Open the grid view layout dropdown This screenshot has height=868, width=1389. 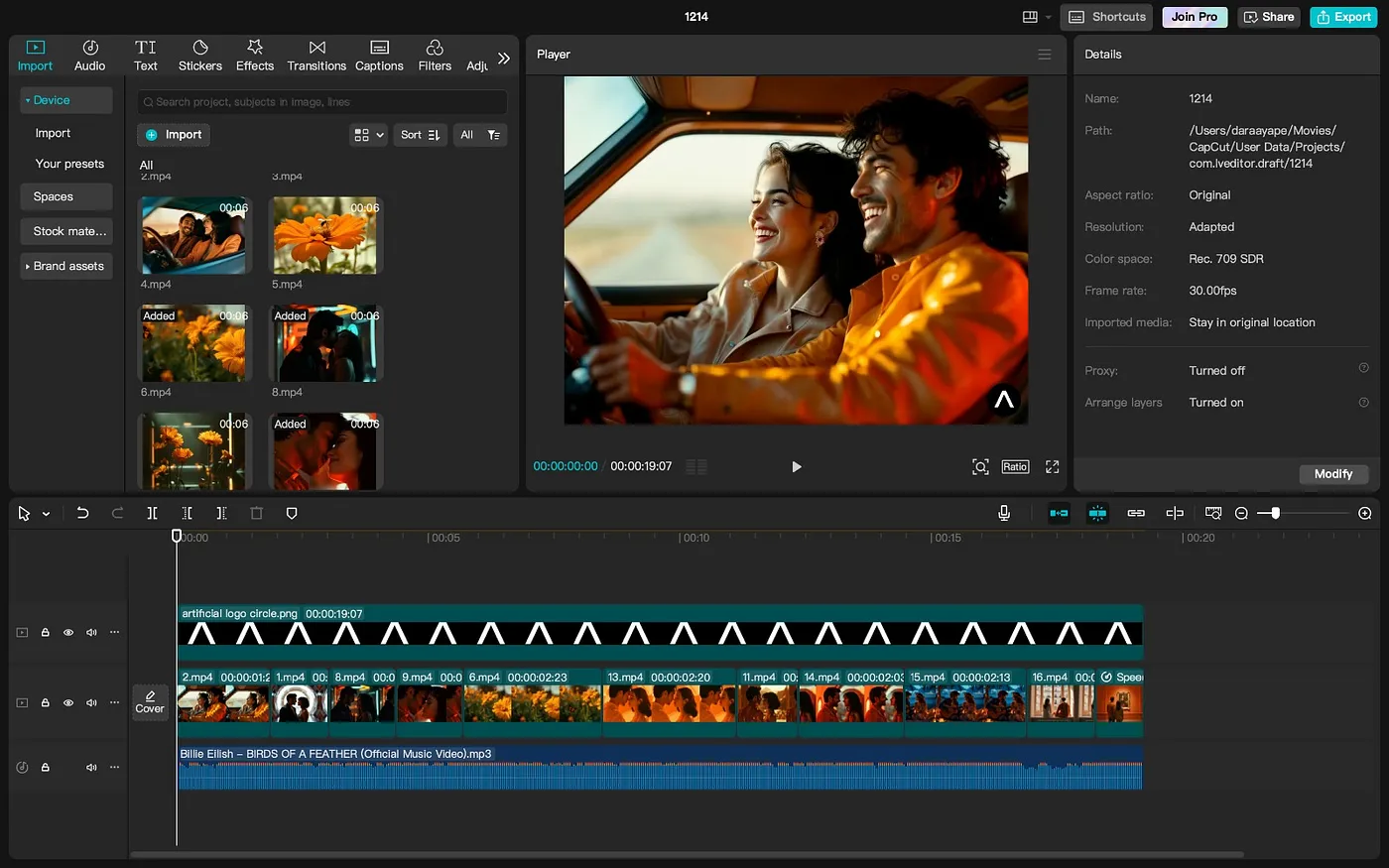click(x=368, y=135)
